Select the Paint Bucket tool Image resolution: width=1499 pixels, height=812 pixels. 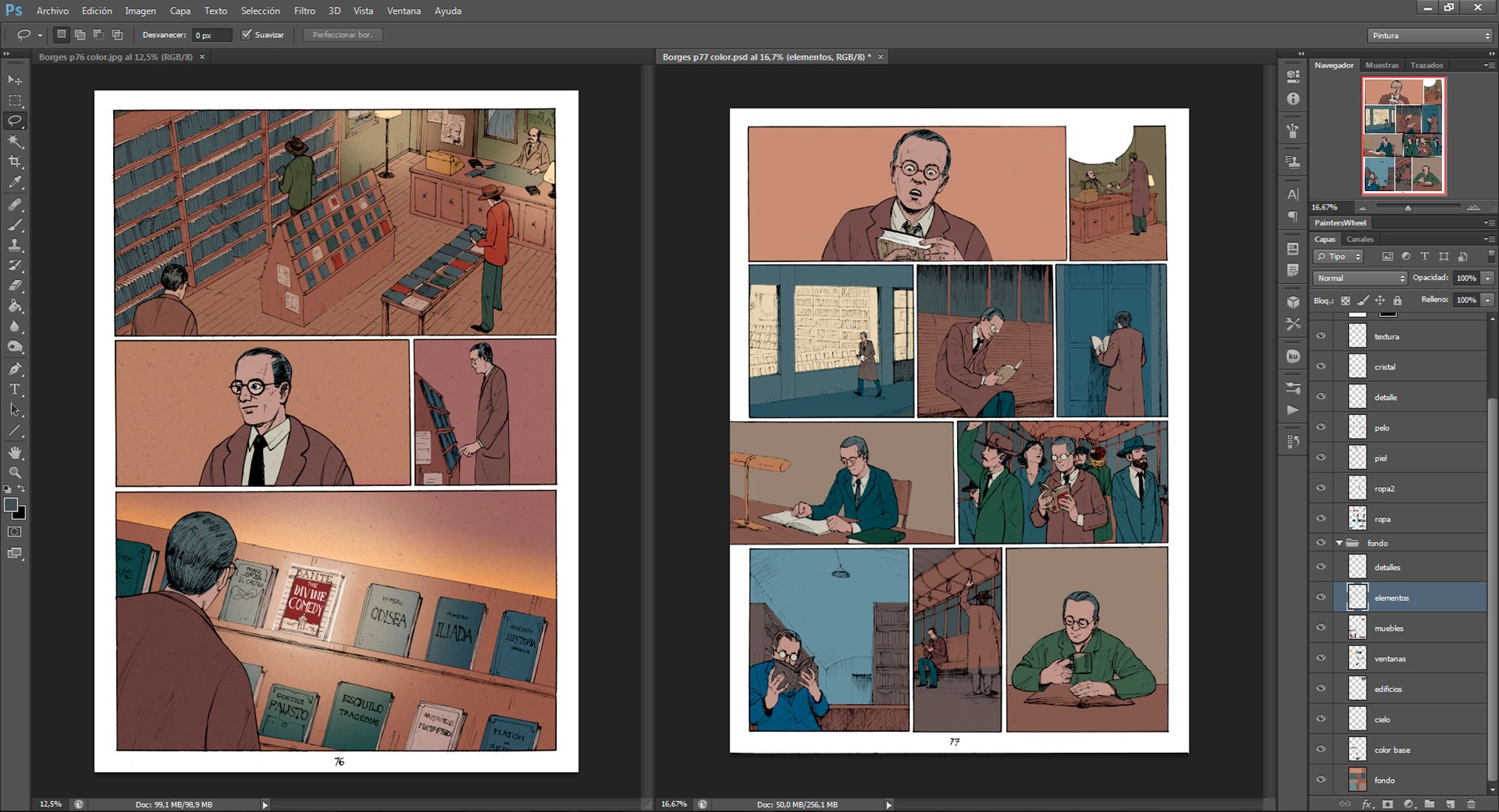tap(15, 306)
